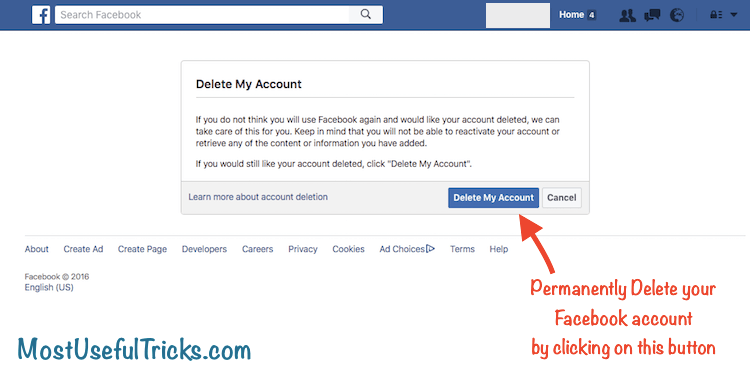750x378 pixels.
Task: Open the Help footer link
Action: [498, 249]
